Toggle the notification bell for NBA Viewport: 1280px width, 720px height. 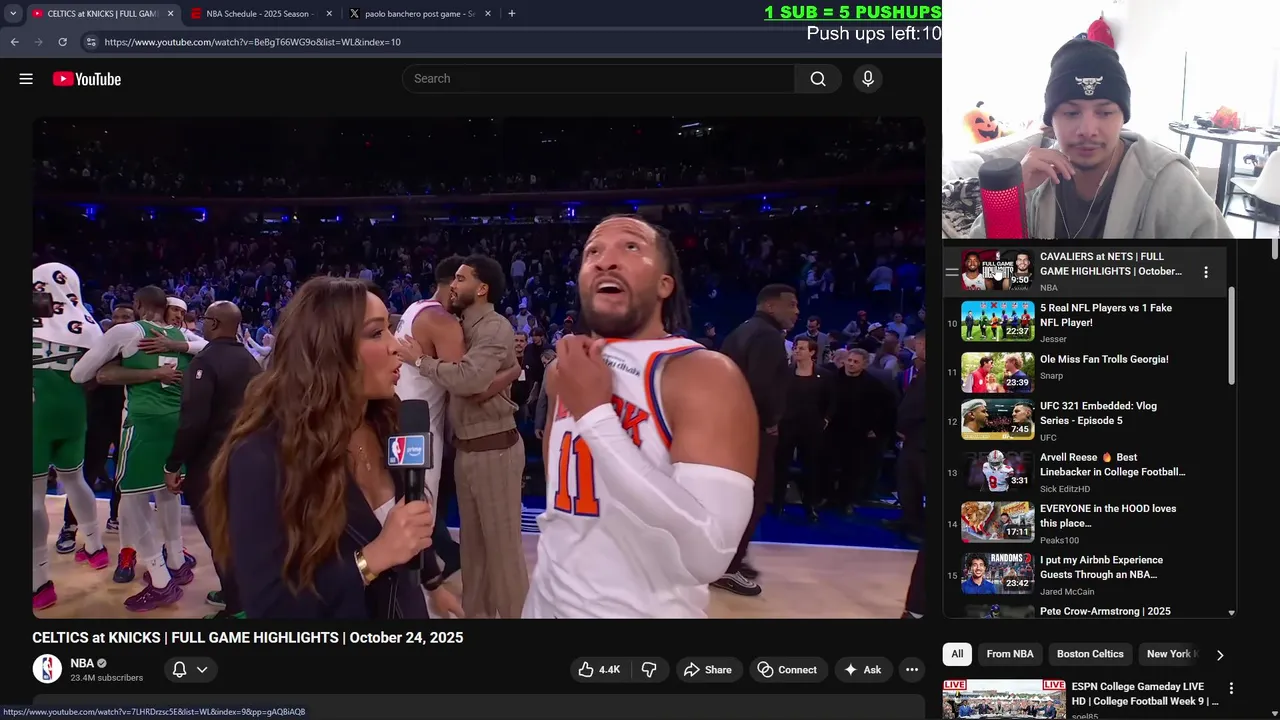tap(180, 670)
